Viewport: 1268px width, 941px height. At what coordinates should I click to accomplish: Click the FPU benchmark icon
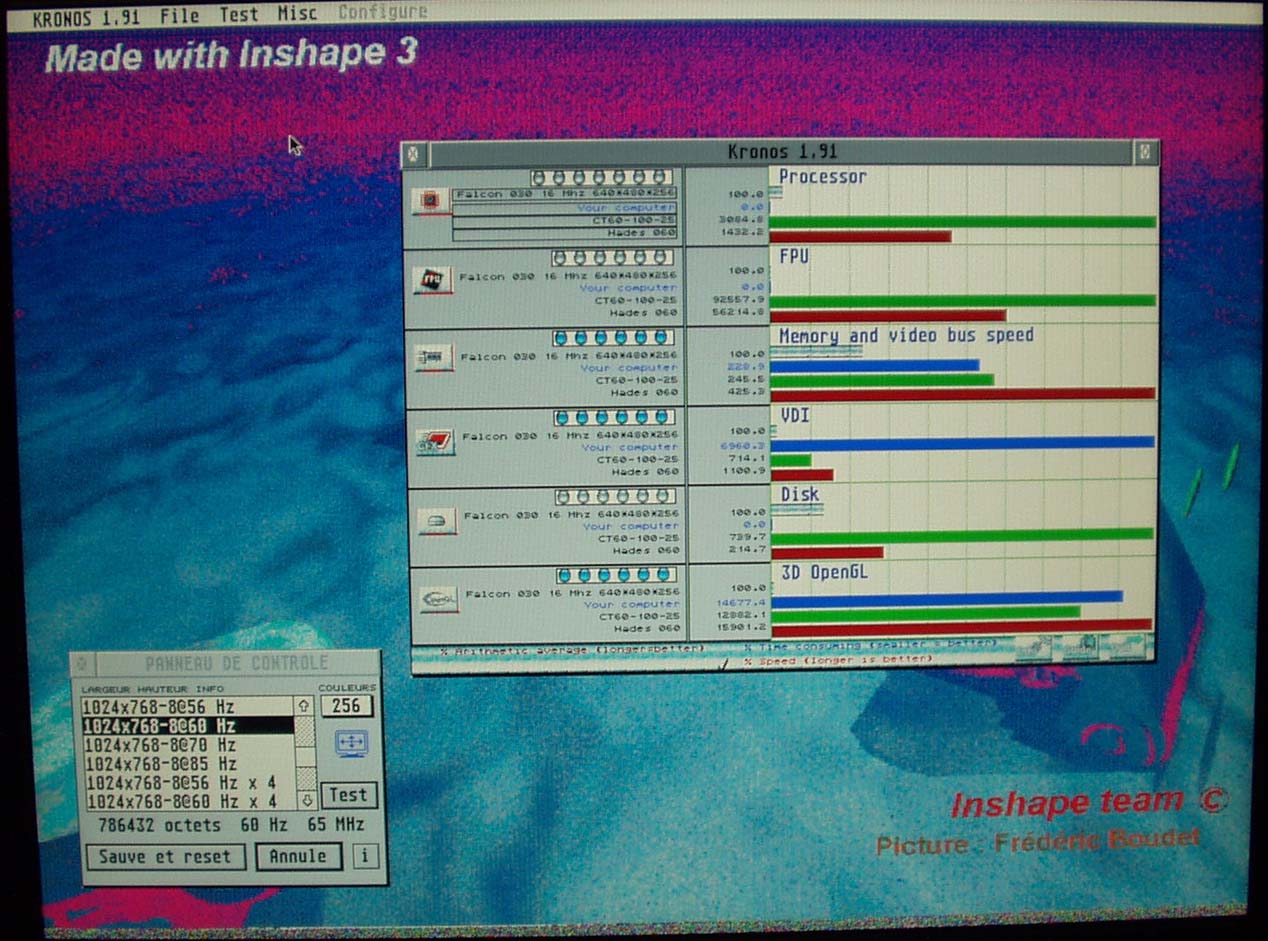pyautogui.click(x=432, y=280)
